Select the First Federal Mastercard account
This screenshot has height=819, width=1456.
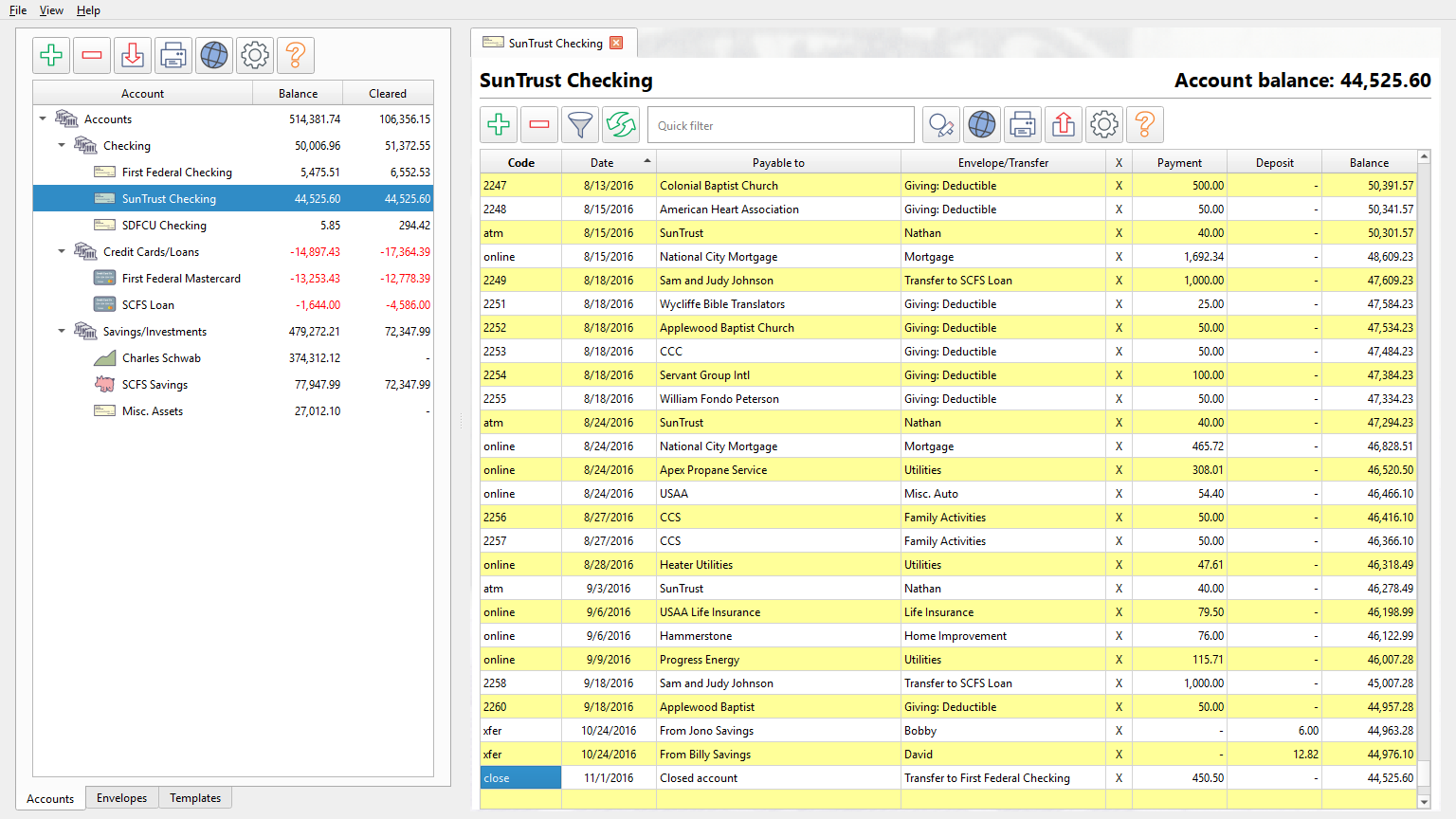pos(233,278)
